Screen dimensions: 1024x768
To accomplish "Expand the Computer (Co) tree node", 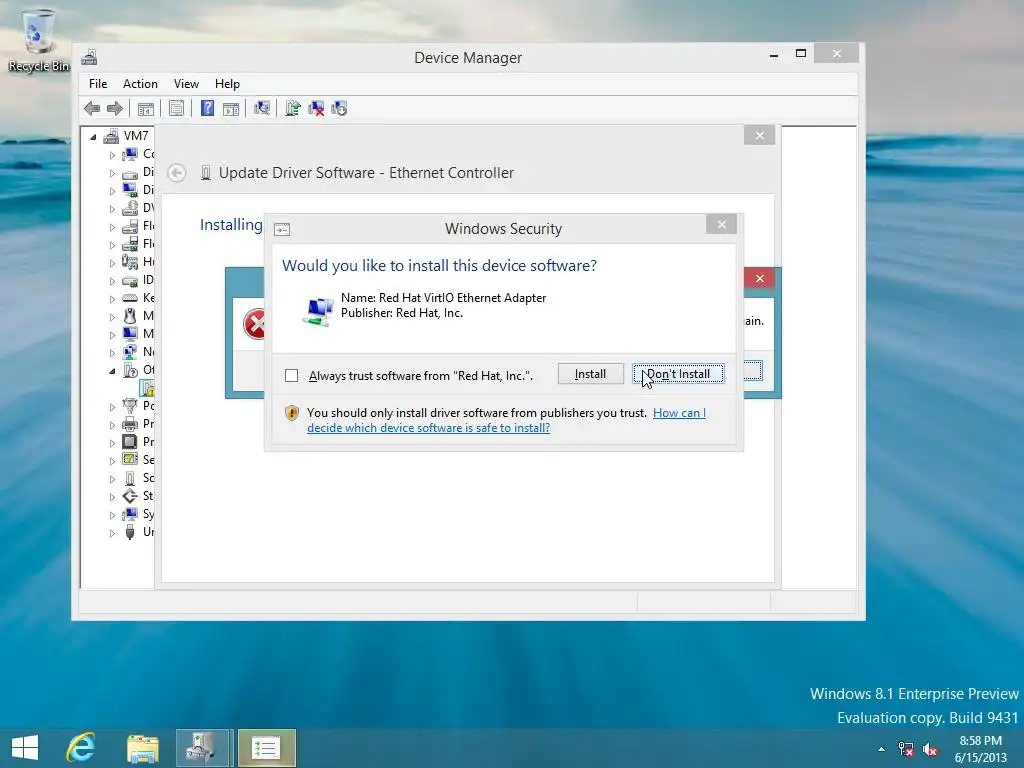I will coord(112,155).
